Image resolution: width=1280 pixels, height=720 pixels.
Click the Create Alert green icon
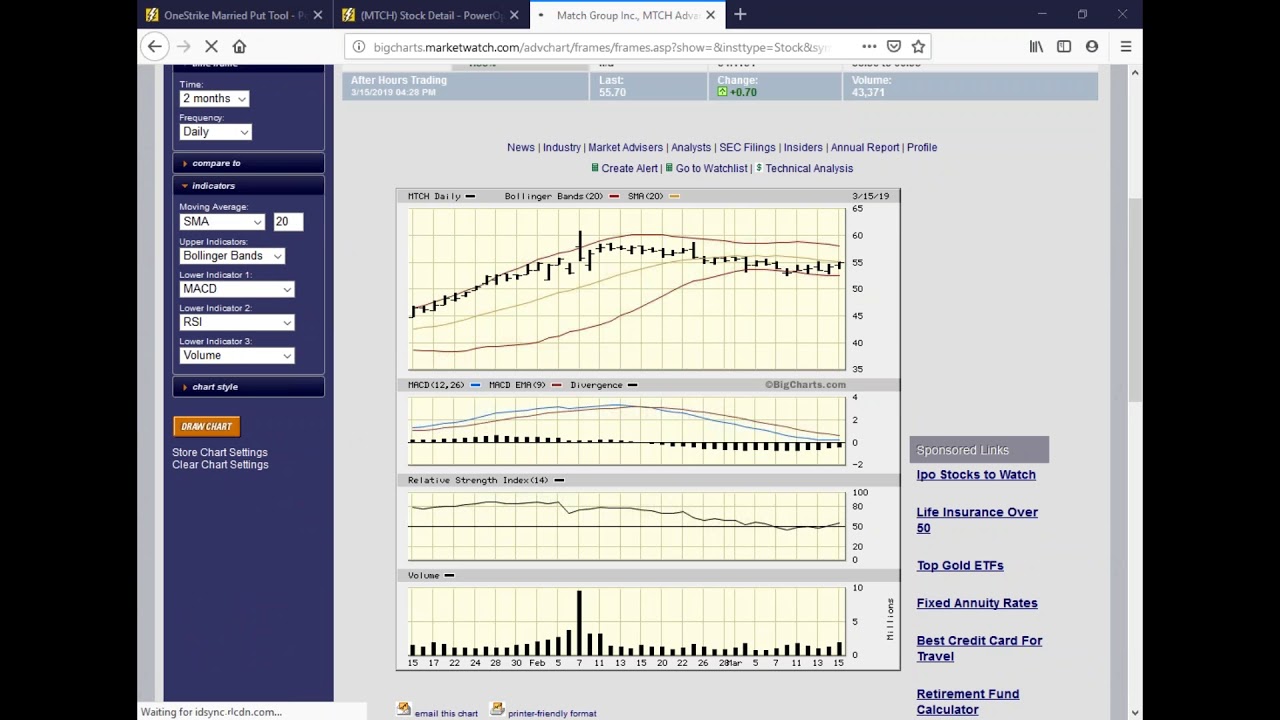[595, 168]
